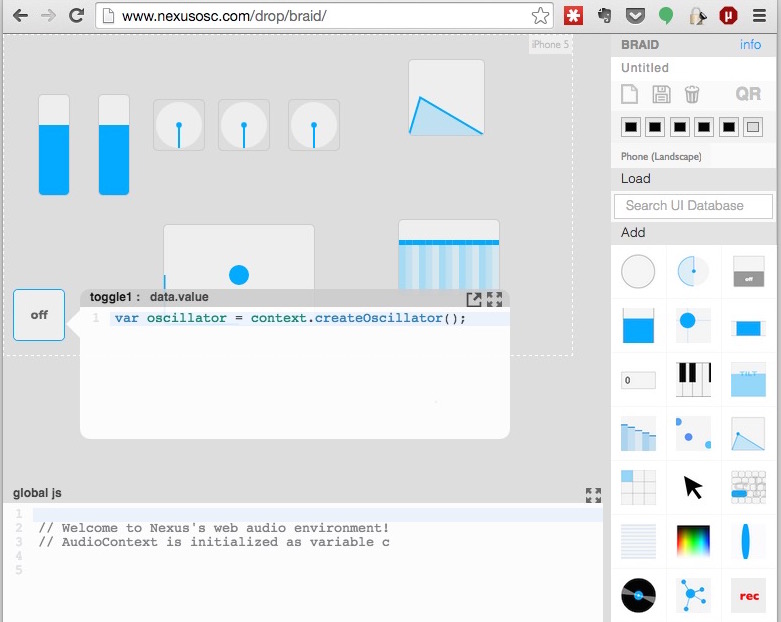Add a piano keyboard widget
The height and width of the screenshot is (622, 781).
(693, 379)
